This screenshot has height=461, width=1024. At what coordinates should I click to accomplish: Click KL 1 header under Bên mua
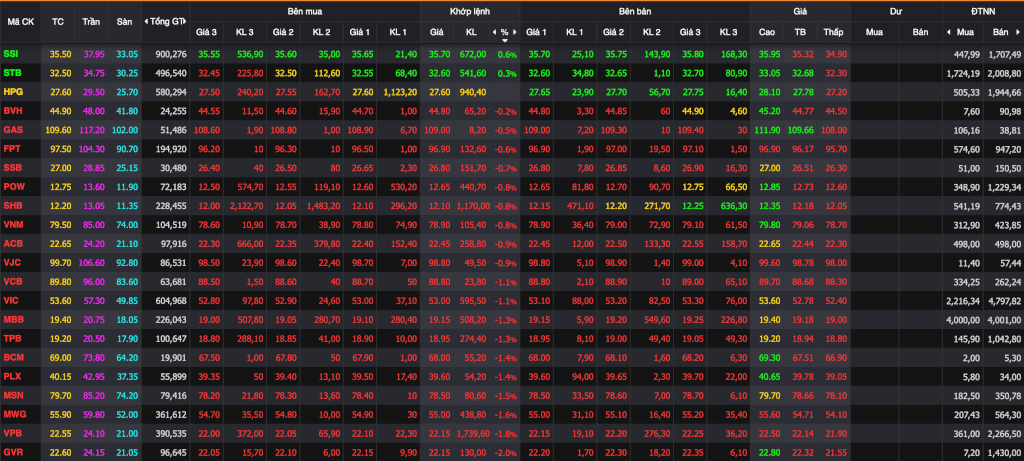pyautogui.click(x=398, y=32)
